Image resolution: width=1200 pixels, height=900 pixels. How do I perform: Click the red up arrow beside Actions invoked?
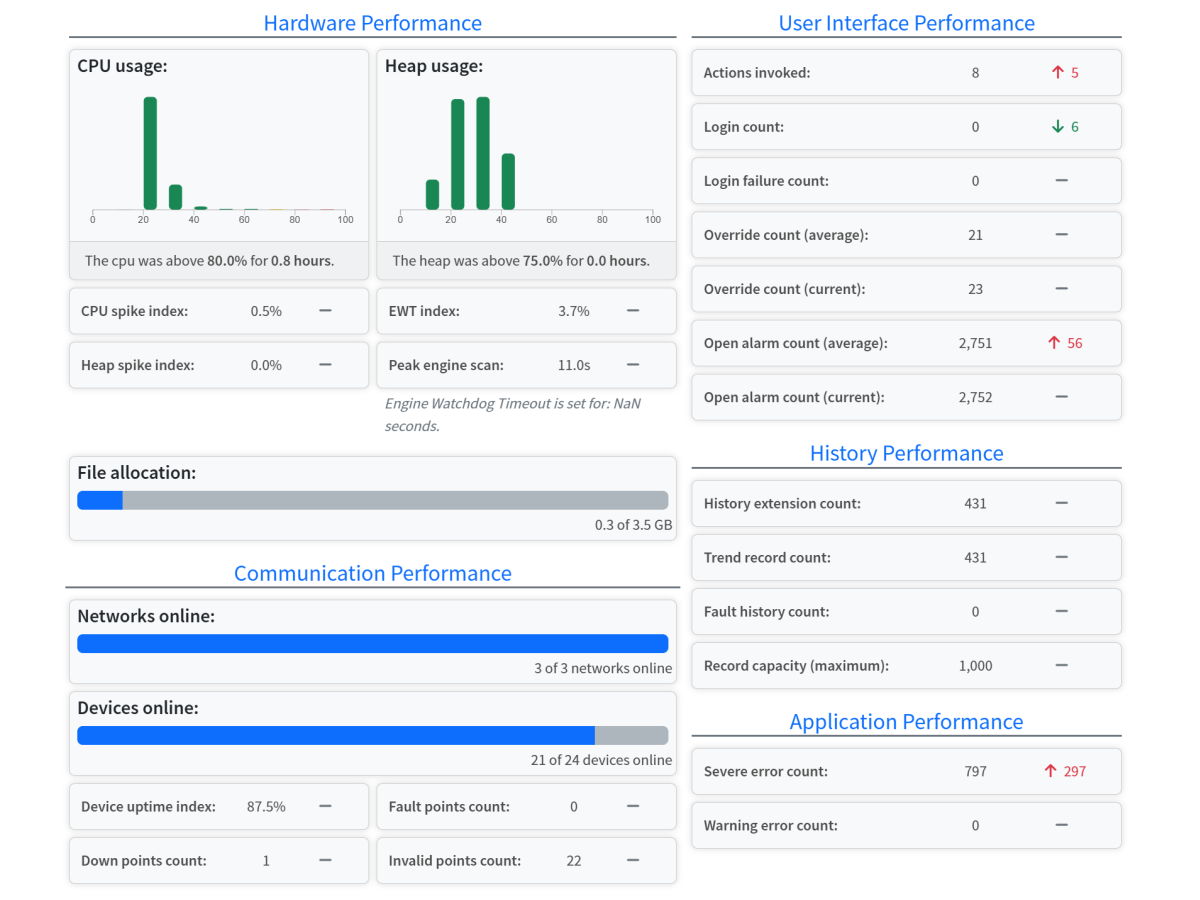(1057, 73)
